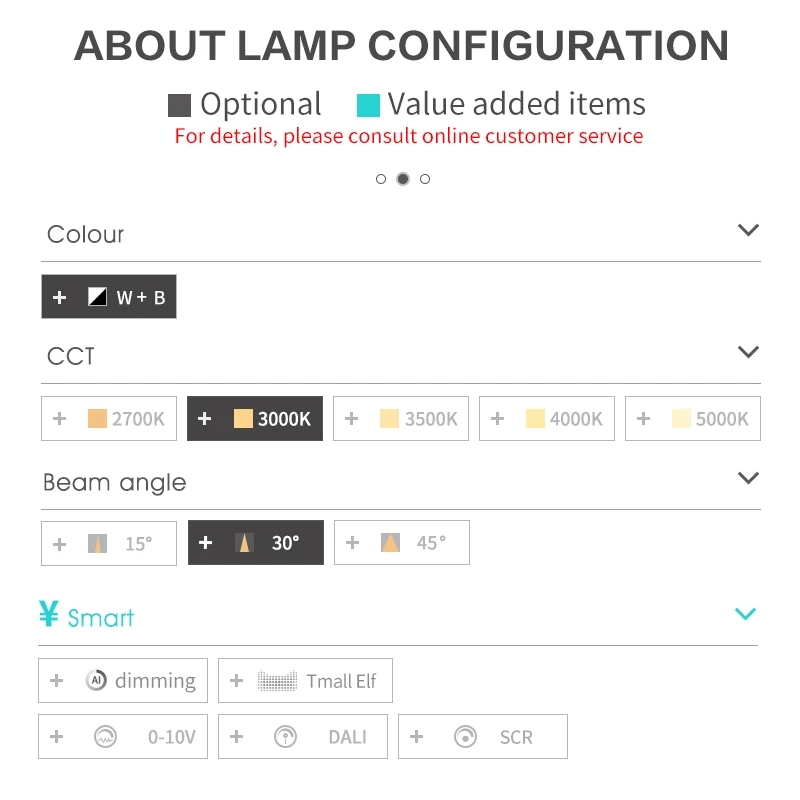This screenshot has width=800, height=800.
Task: Collapse the CCT section chevron
Action: pos(748,352)
